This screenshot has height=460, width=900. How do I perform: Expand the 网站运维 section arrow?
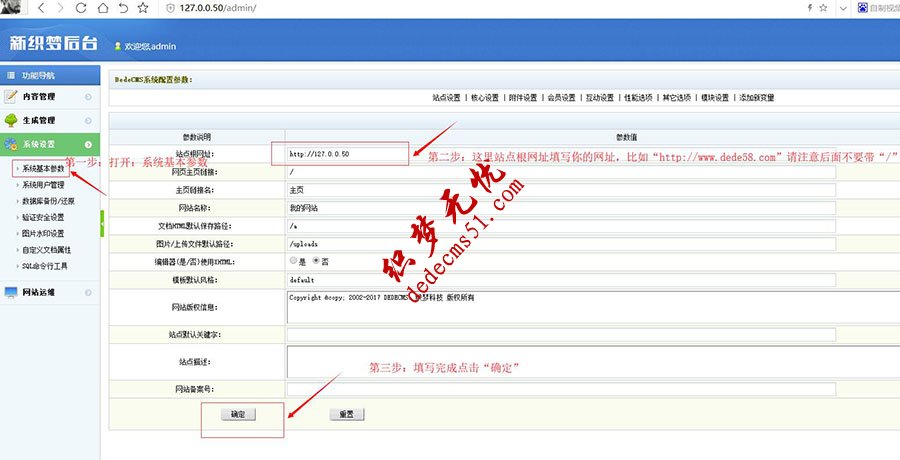(88, 293)
